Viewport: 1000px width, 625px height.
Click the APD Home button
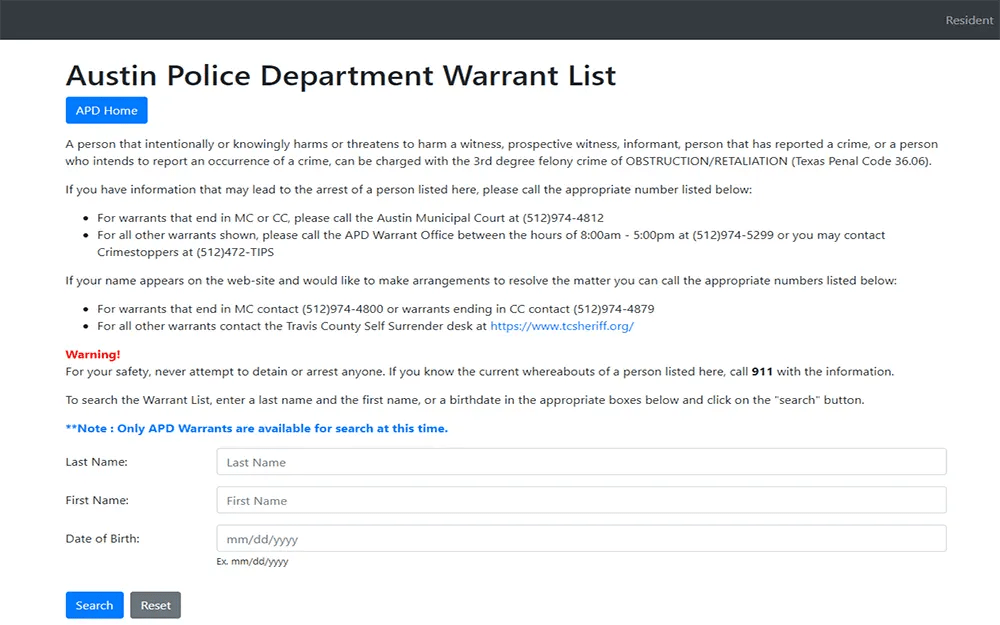pyautogui.click(x=106, y=110)
